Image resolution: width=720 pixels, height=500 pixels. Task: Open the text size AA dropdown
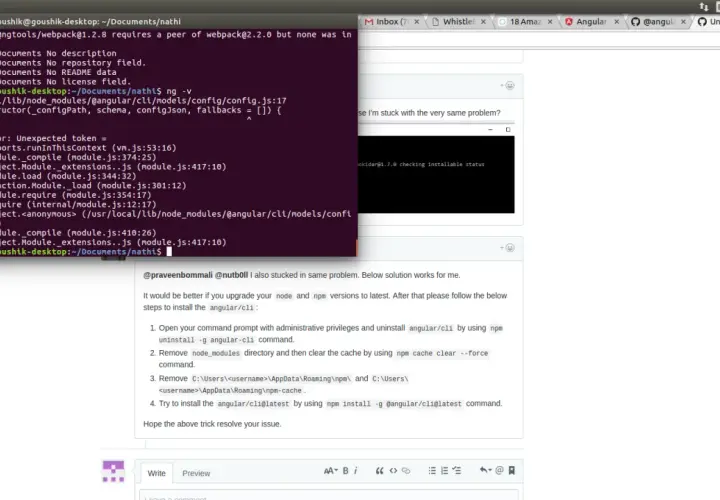click(x=331, y=471)
